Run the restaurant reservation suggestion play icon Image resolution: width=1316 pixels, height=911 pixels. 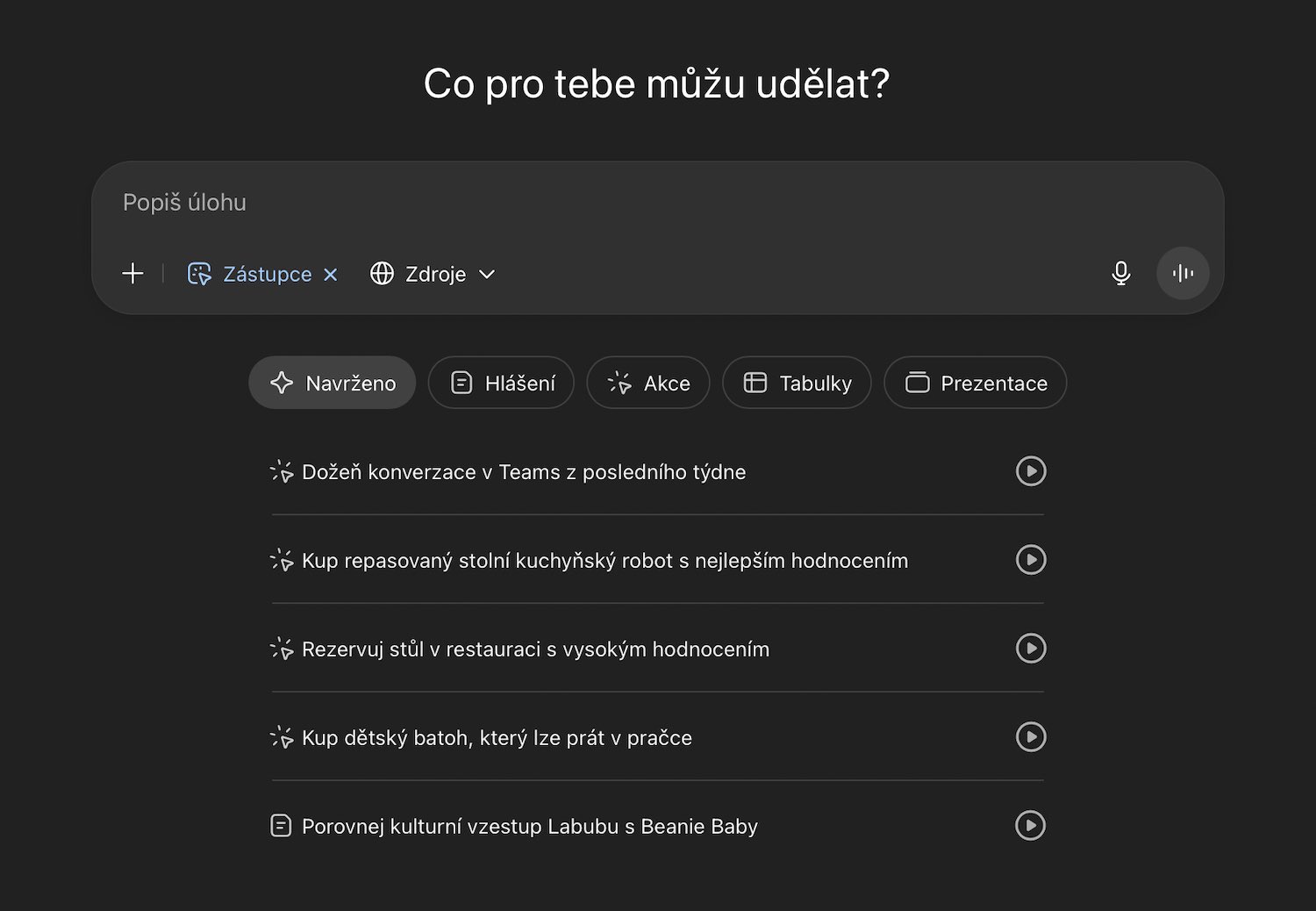click(x=1031, y=649)
